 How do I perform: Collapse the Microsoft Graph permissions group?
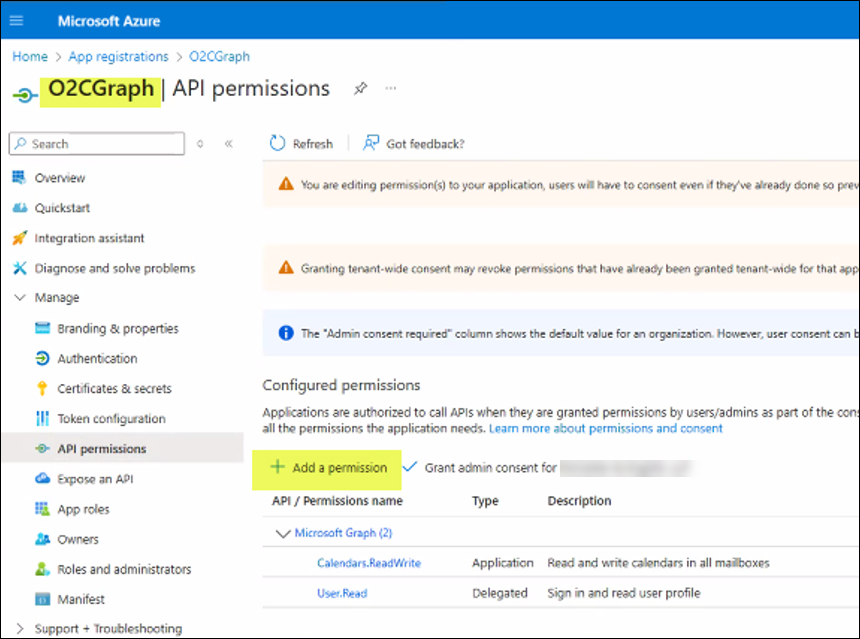[283, 533]
